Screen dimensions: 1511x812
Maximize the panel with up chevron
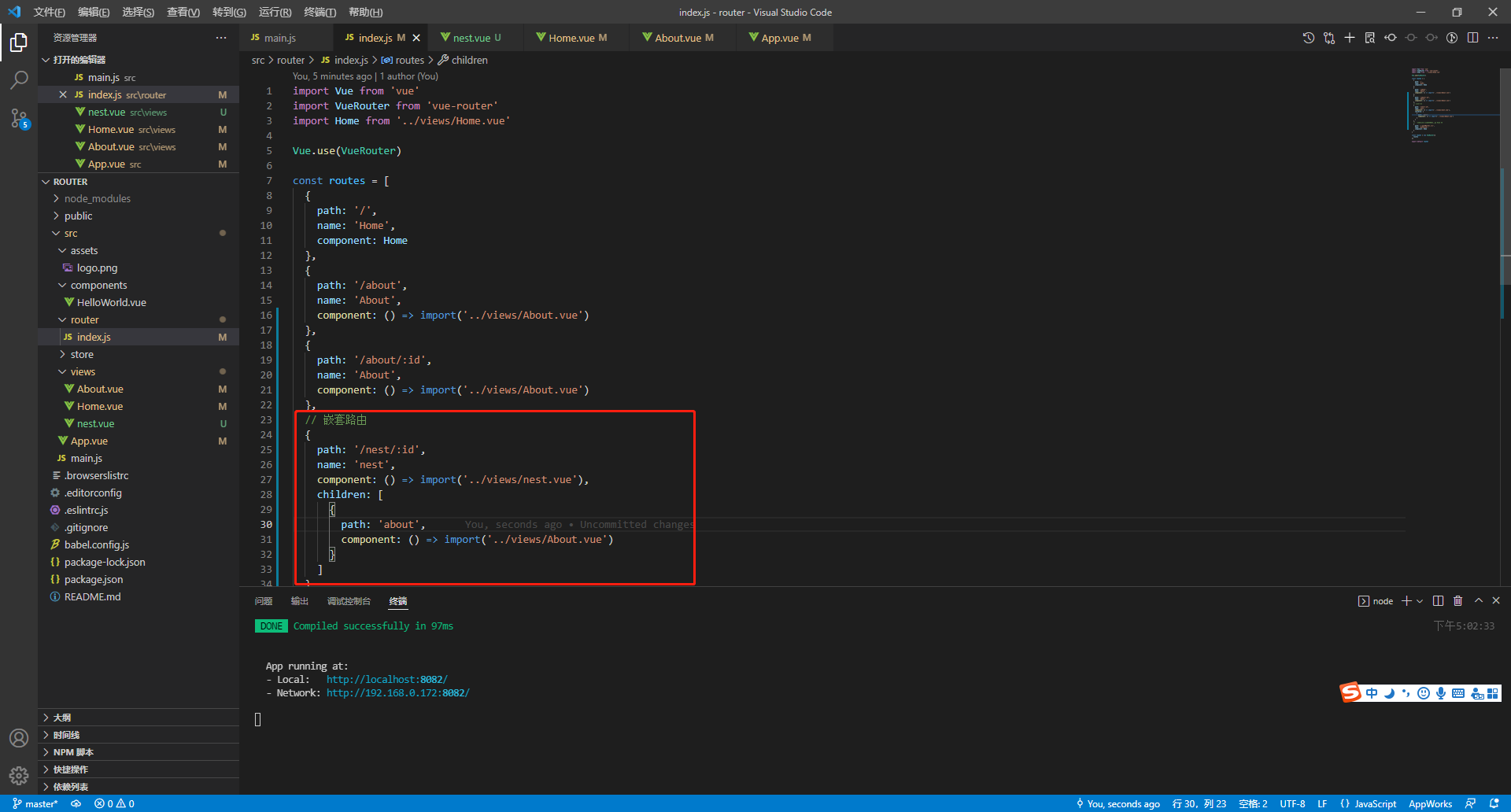(x=1479, y=601)
